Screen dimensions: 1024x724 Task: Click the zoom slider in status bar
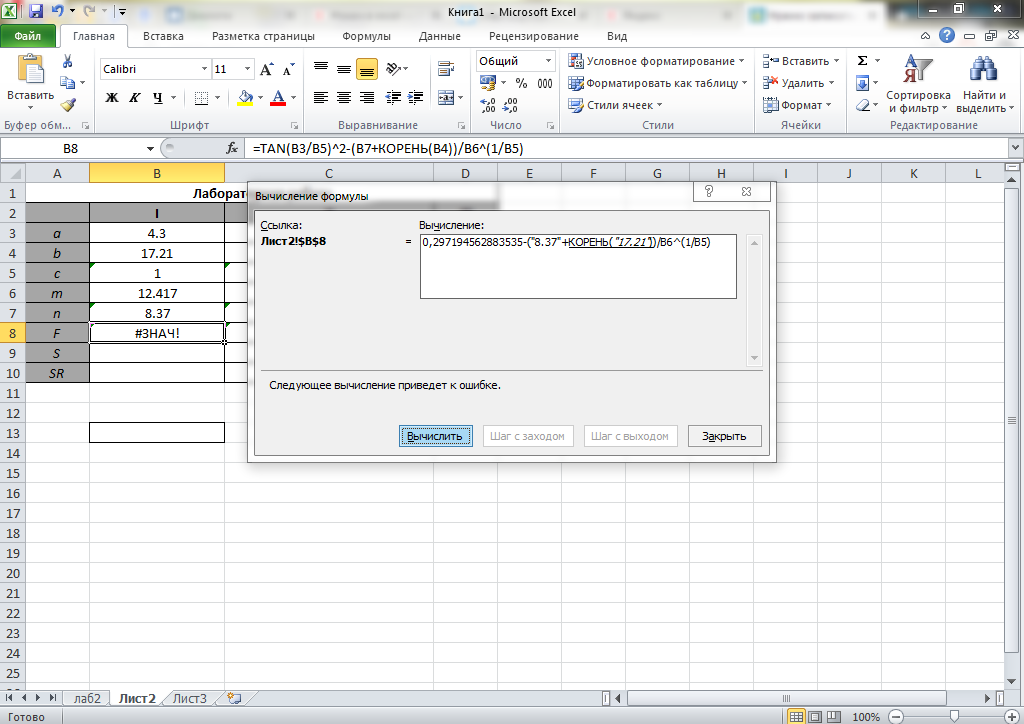coord(956,716)
